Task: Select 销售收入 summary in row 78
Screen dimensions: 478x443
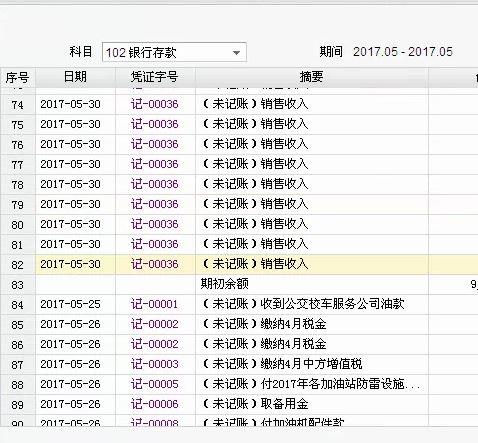Action: point(284,184)
